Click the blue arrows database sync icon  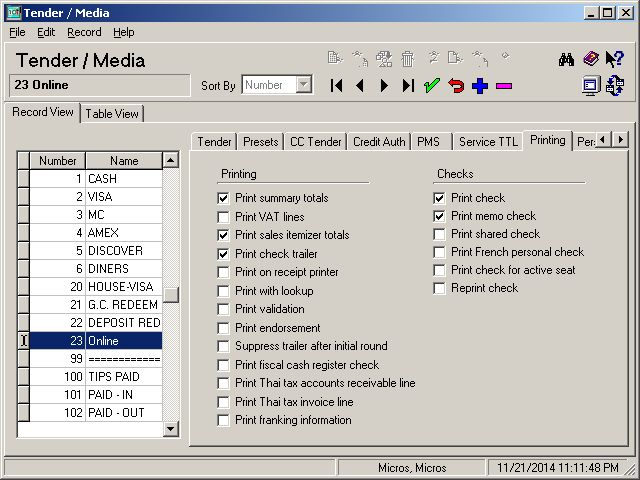(615, 86)
